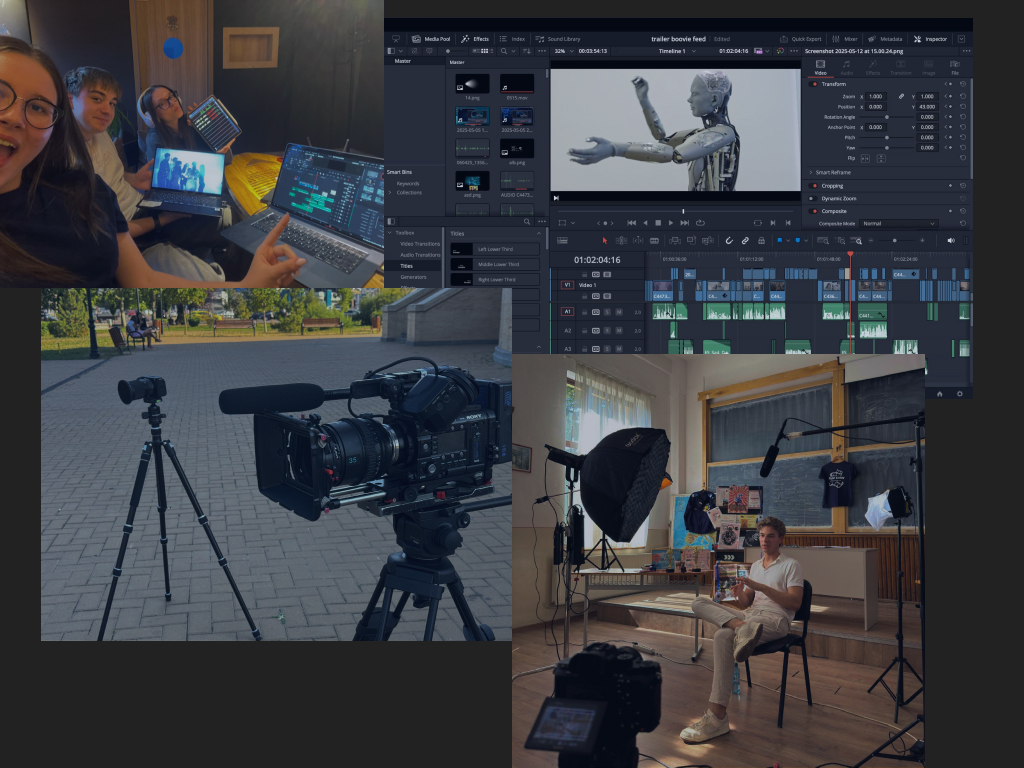Click the Quick Export button
The width and height of the screenshot is (1024, 768).
pyautogui.click(x=801, y=39)
